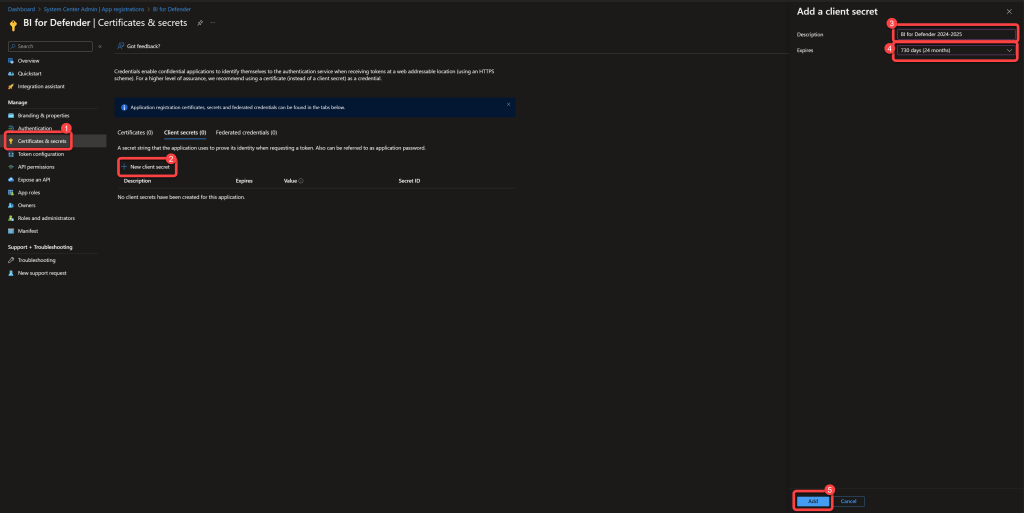Expand the Expires dropdown set to 730 days
The height and width of the screenshot is (513, 1024).
coord(955,49)
